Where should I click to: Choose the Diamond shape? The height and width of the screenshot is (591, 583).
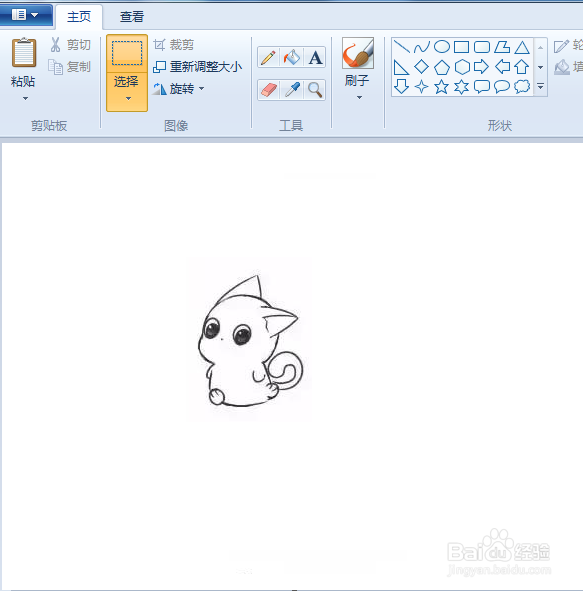(x=421, y=67)
